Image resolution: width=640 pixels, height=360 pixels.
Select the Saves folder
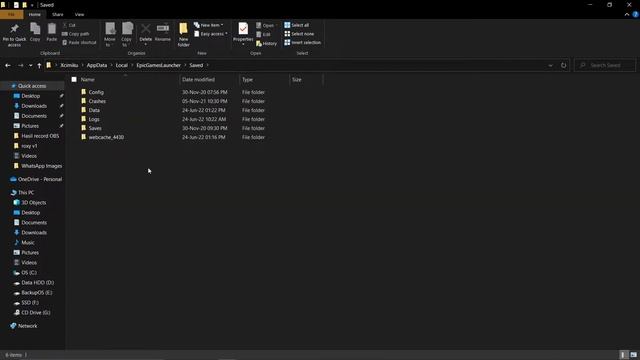pyautogui.click(x=95, y=128)
